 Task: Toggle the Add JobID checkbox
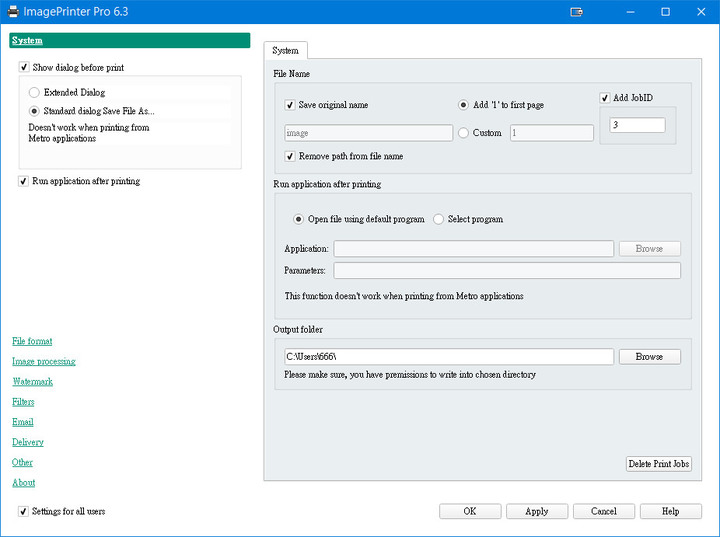pos(605,98)
